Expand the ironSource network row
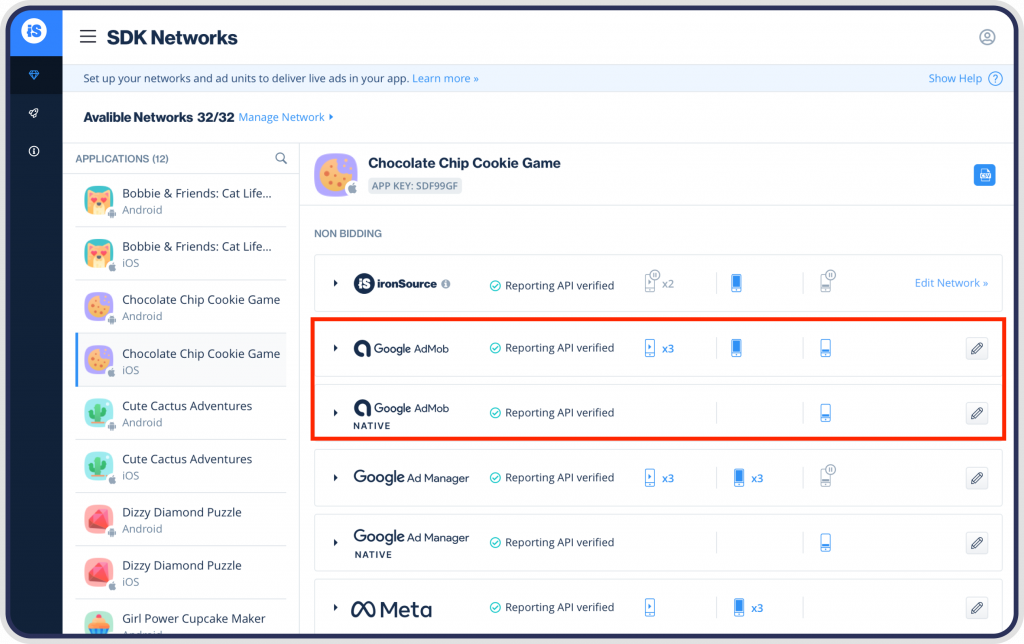 pos(335,283)
